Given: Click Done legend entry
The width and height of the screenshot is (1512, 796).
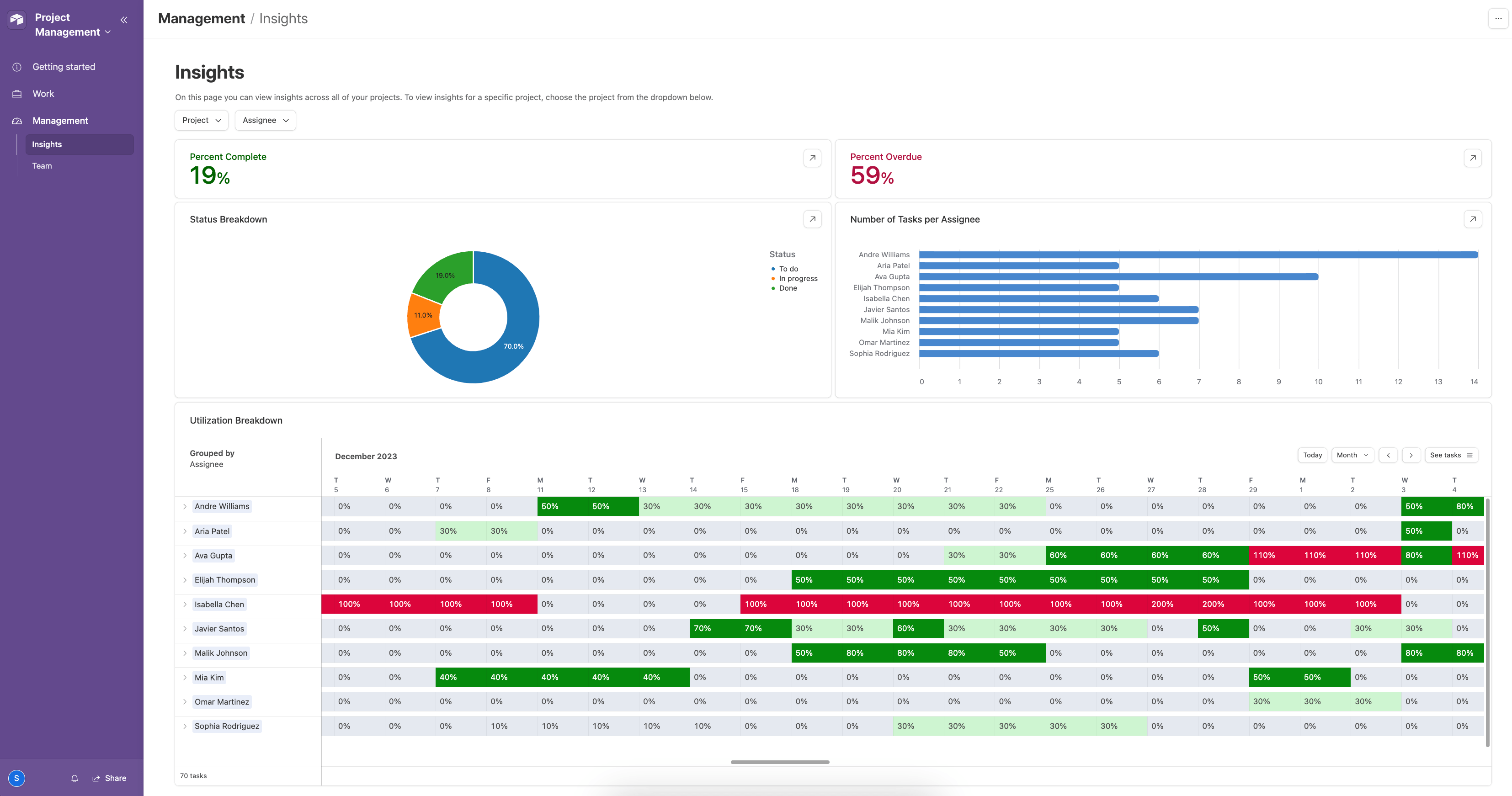Looking at the screenshot, I should (x=784, y=289).
